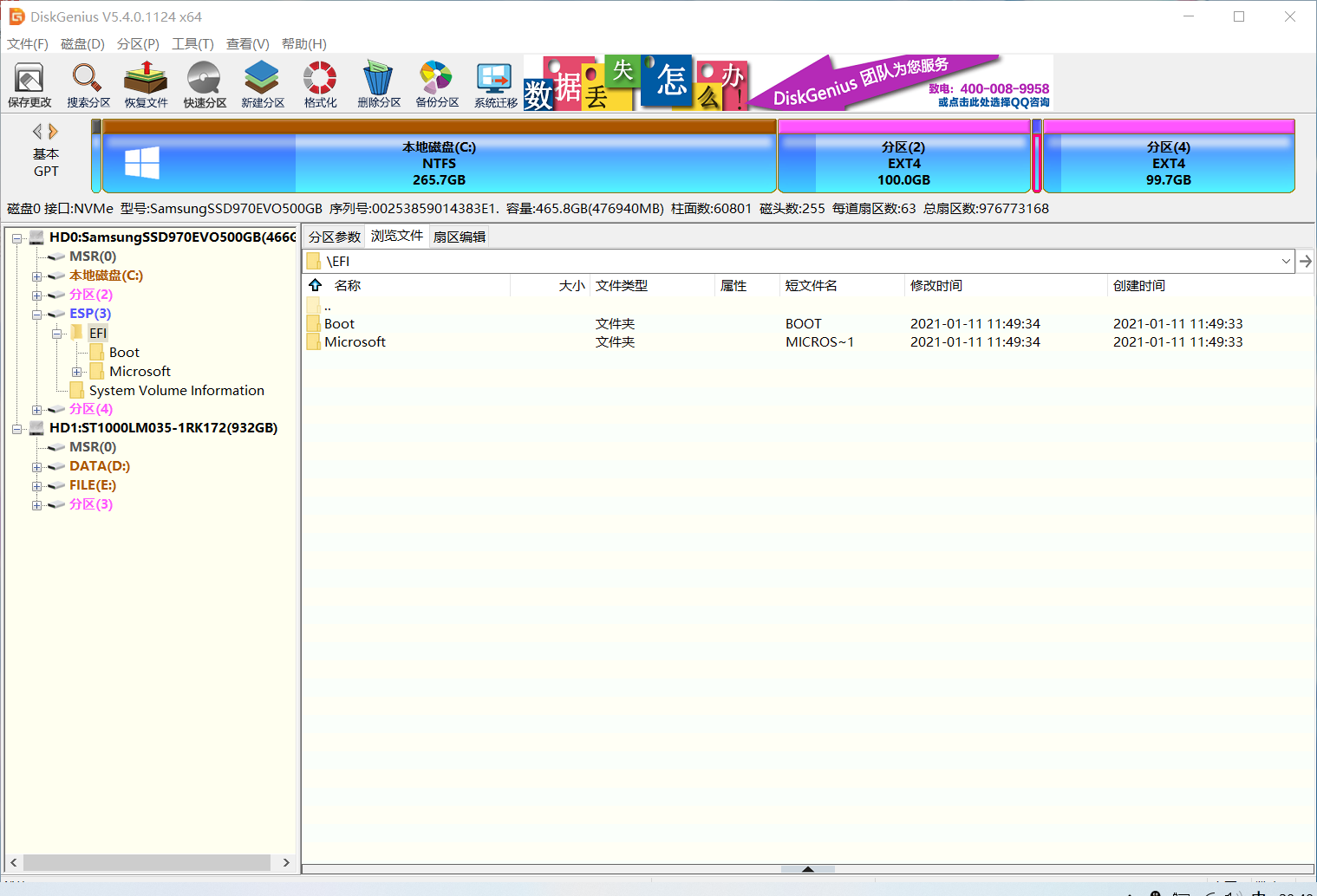This screenshot has height=896, width=1317.
Task: Select the 格式化 format tool
Action: tap(320, 84)
